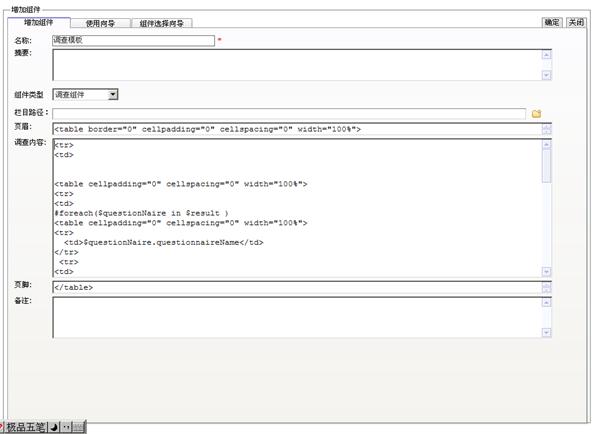Click the 确定 button
This screenshot has height=434, width=604.
(552, 22)
